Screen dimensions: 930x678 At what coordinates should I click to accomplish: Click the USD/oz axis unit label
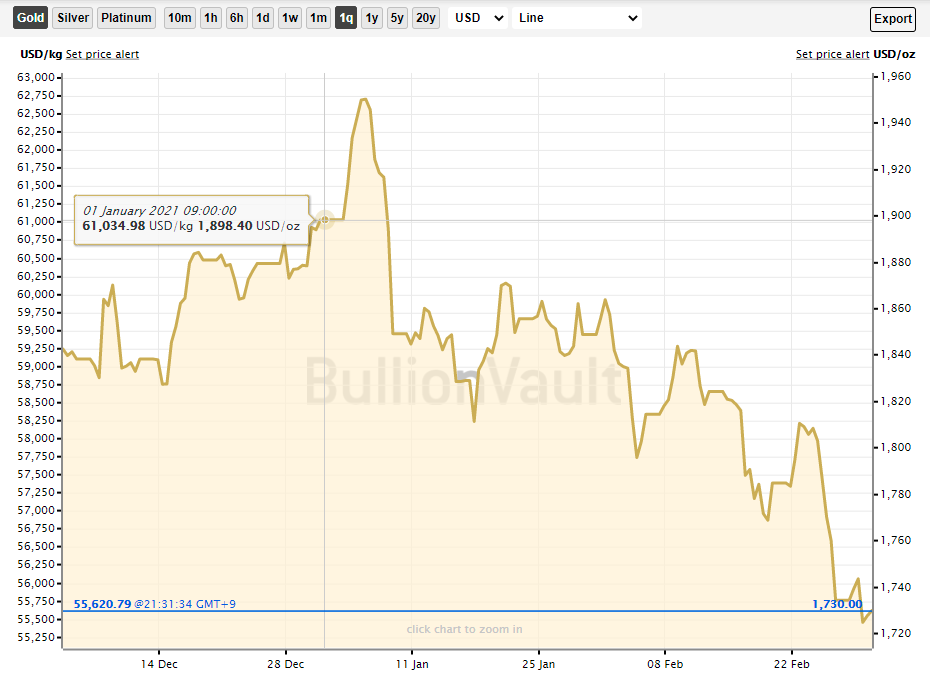(x=894, y=54)
